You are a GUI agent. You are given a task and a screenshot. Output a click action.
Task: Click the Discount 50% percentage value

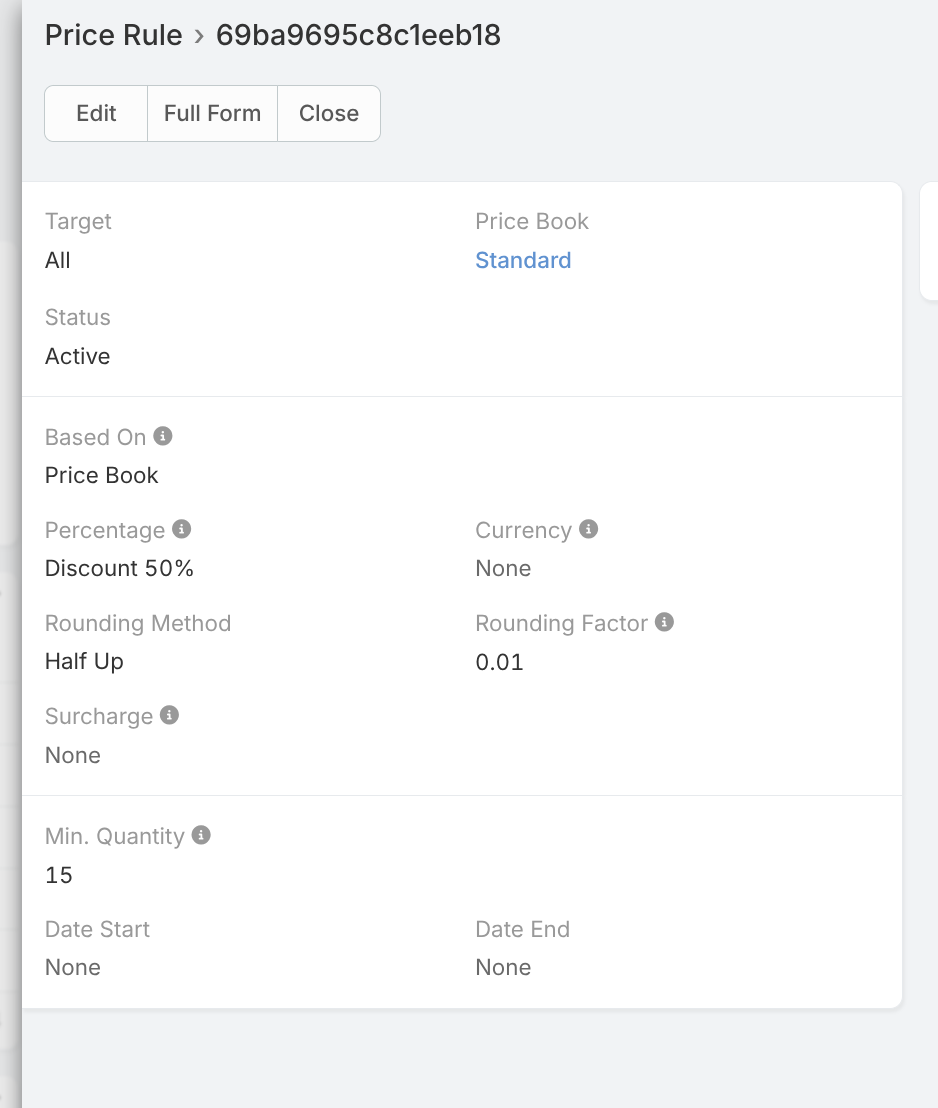(119, 568)
